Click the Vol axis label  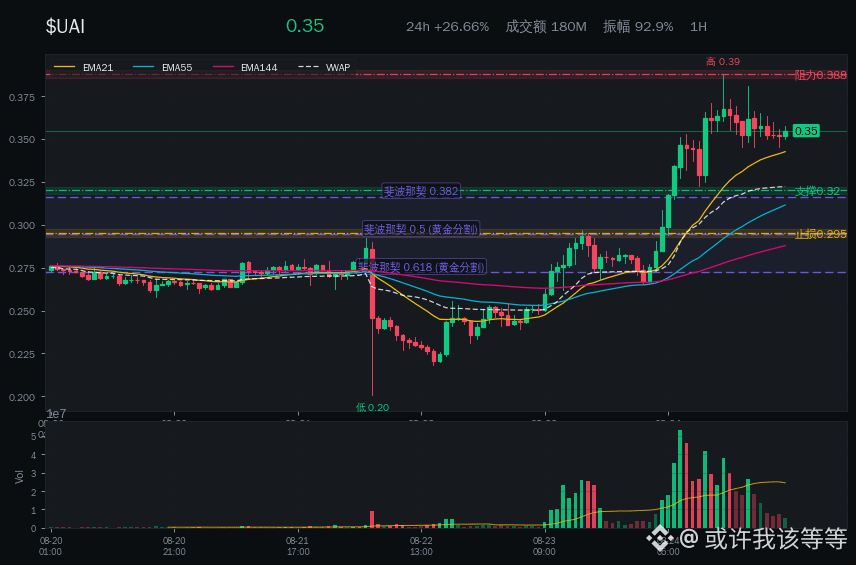[19, 477]
